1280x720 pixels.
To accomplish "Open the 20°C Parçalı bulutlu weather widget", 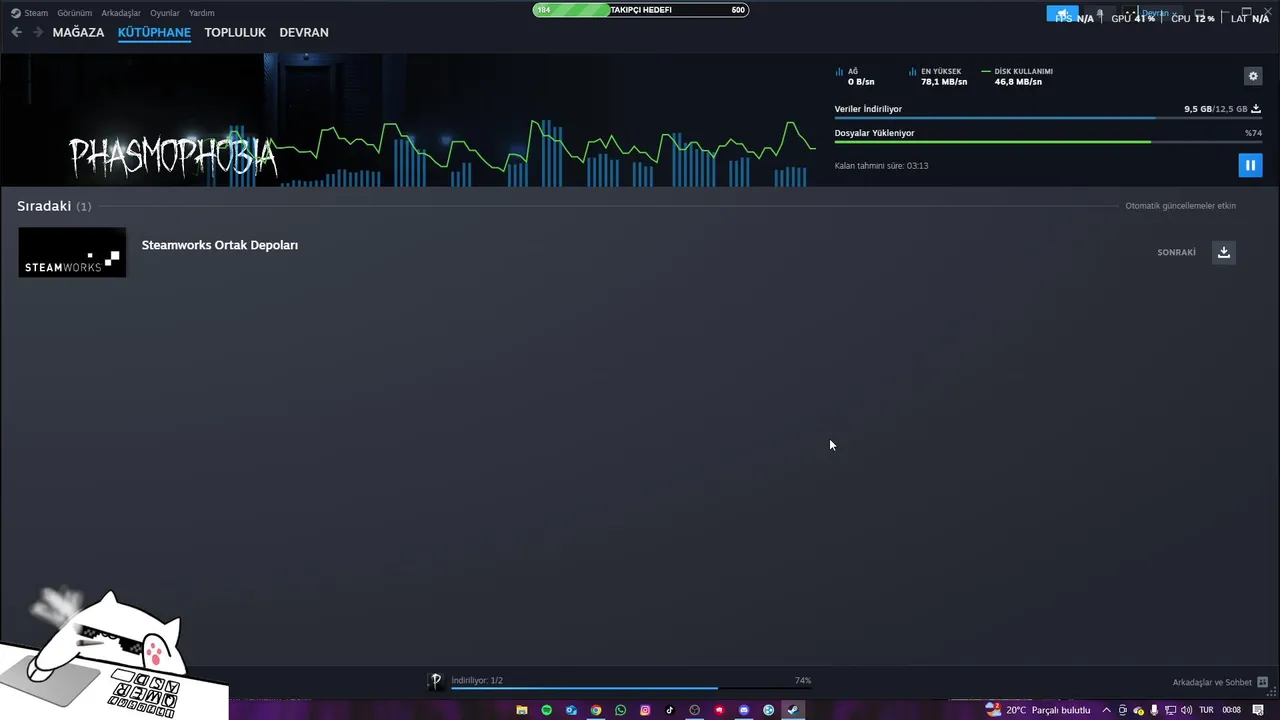I will (x=1038, y=710).
